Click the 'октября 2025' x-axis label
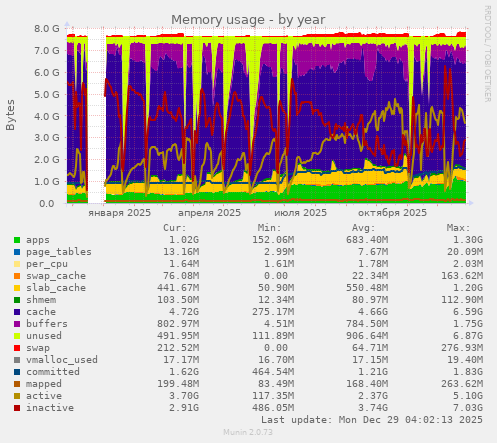 tap(392, 213)
